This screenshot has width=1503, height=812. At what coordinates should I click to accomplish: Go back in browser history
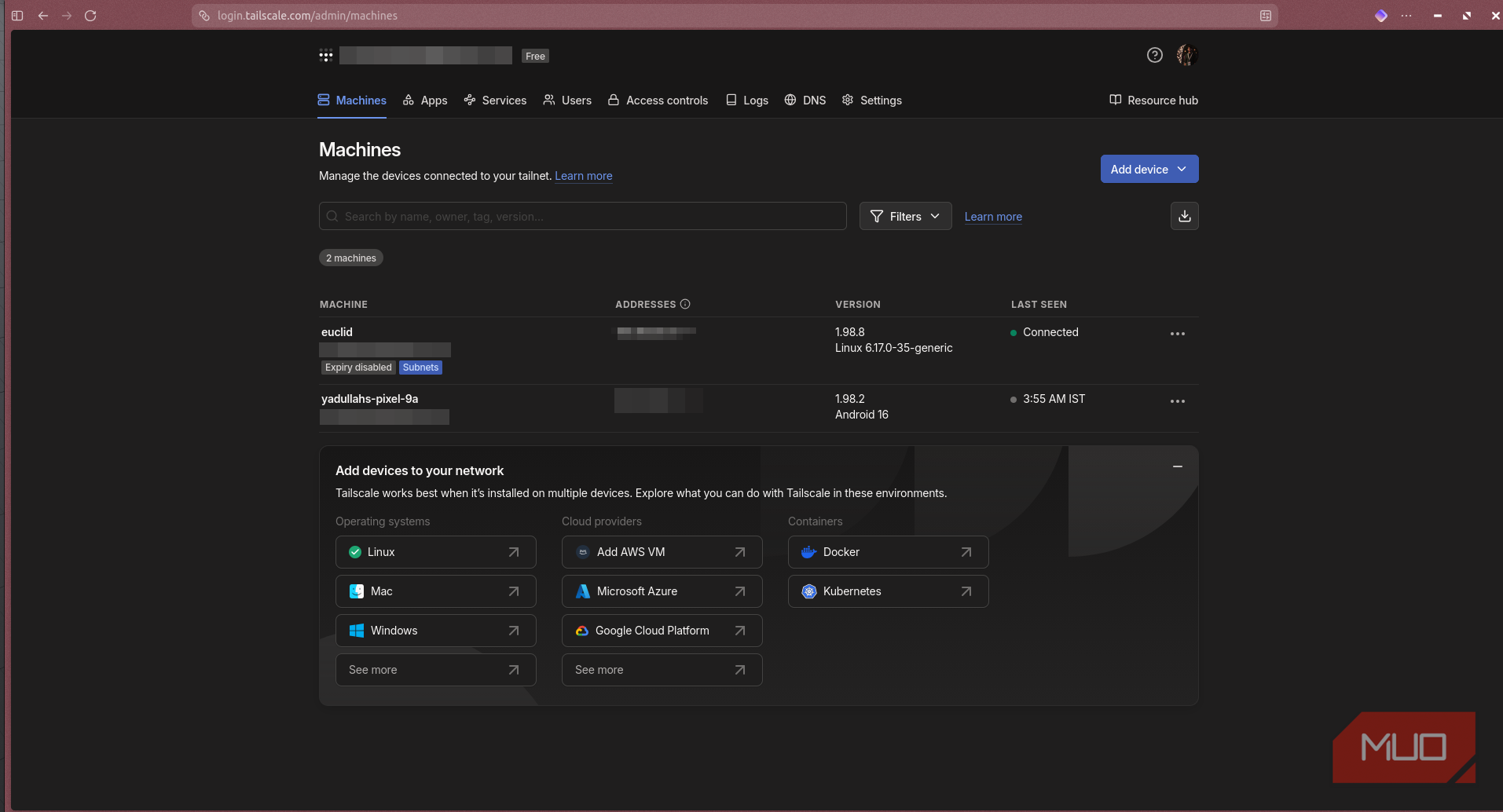43,16
